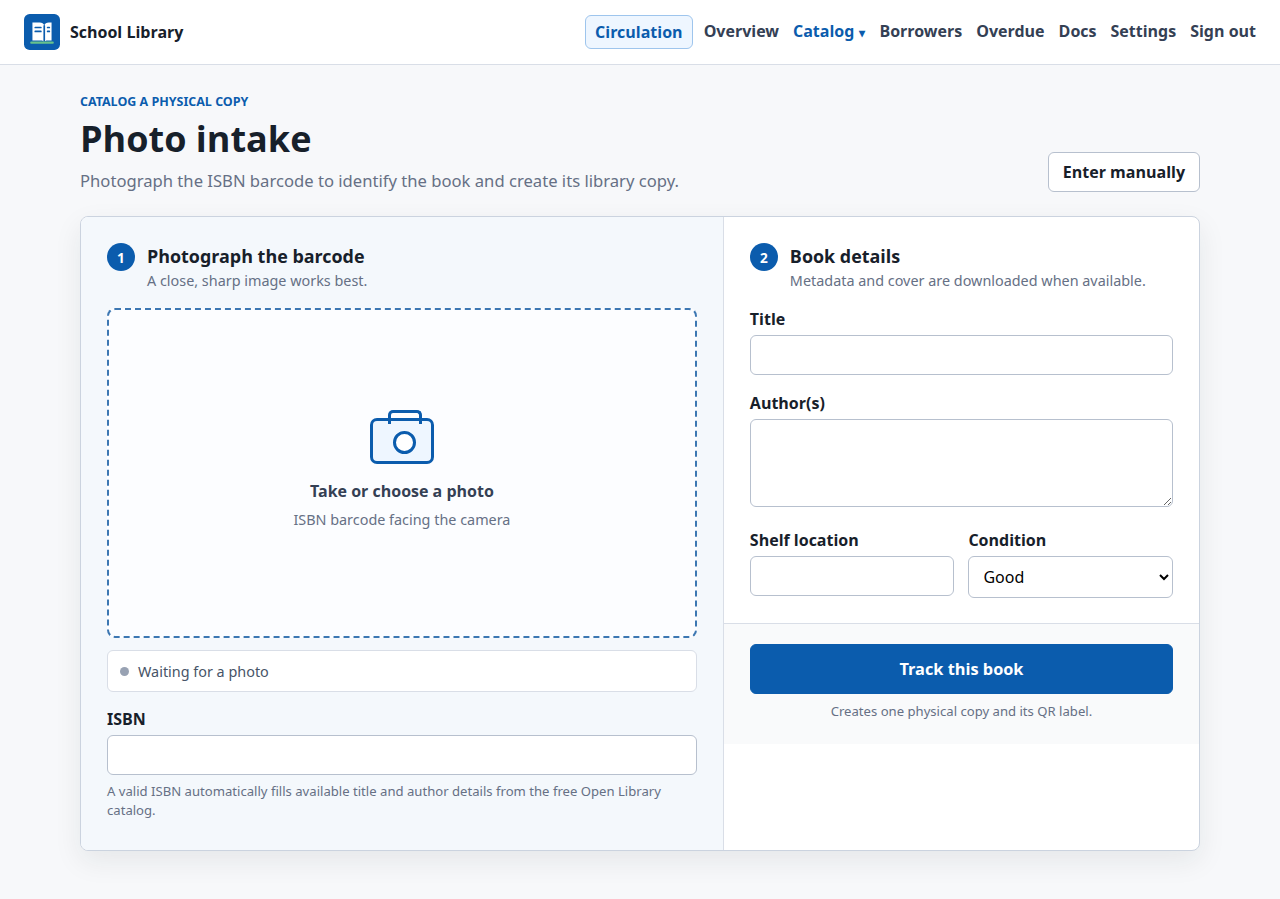The width and height of the screenshot is (1280, 899).
Task: Click the Author(s) text area
Action: [x=961, y=463]
